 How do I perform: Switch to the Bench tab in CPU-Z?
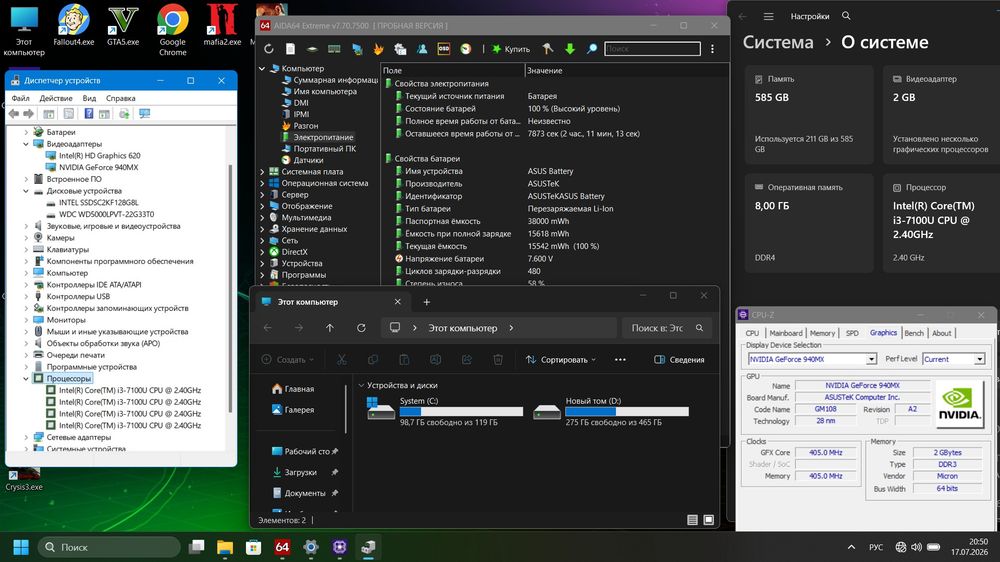click(x=913, y=333)
